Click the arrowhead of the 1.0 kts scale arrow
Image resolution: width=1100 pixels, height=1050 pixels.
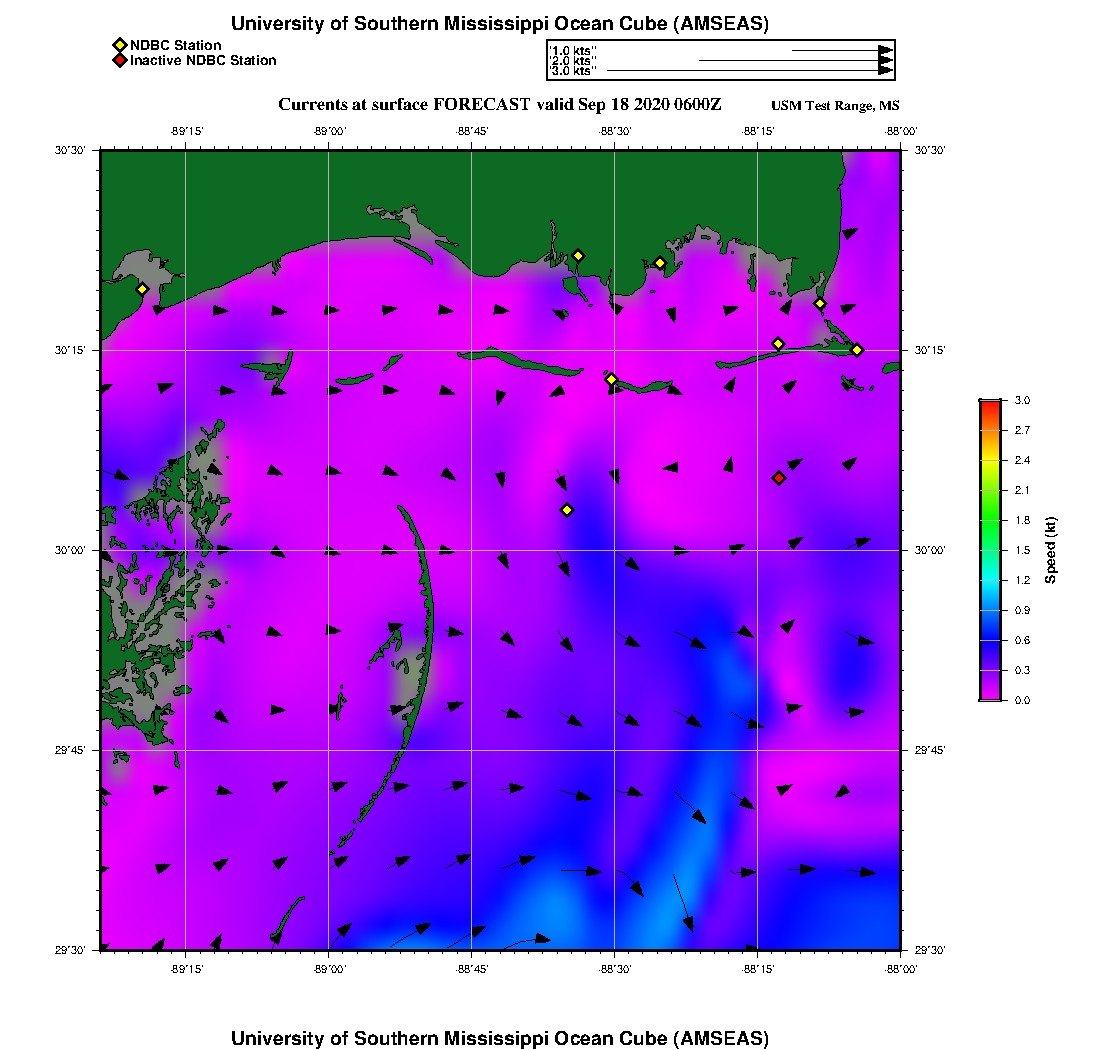point(885,50)
